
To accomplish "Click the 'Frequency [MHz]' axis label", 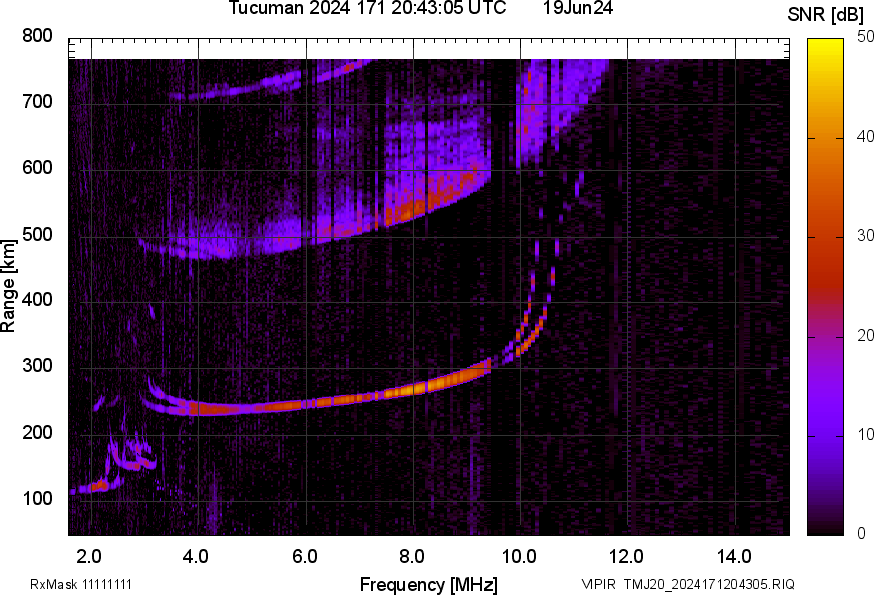I will 429,584.
